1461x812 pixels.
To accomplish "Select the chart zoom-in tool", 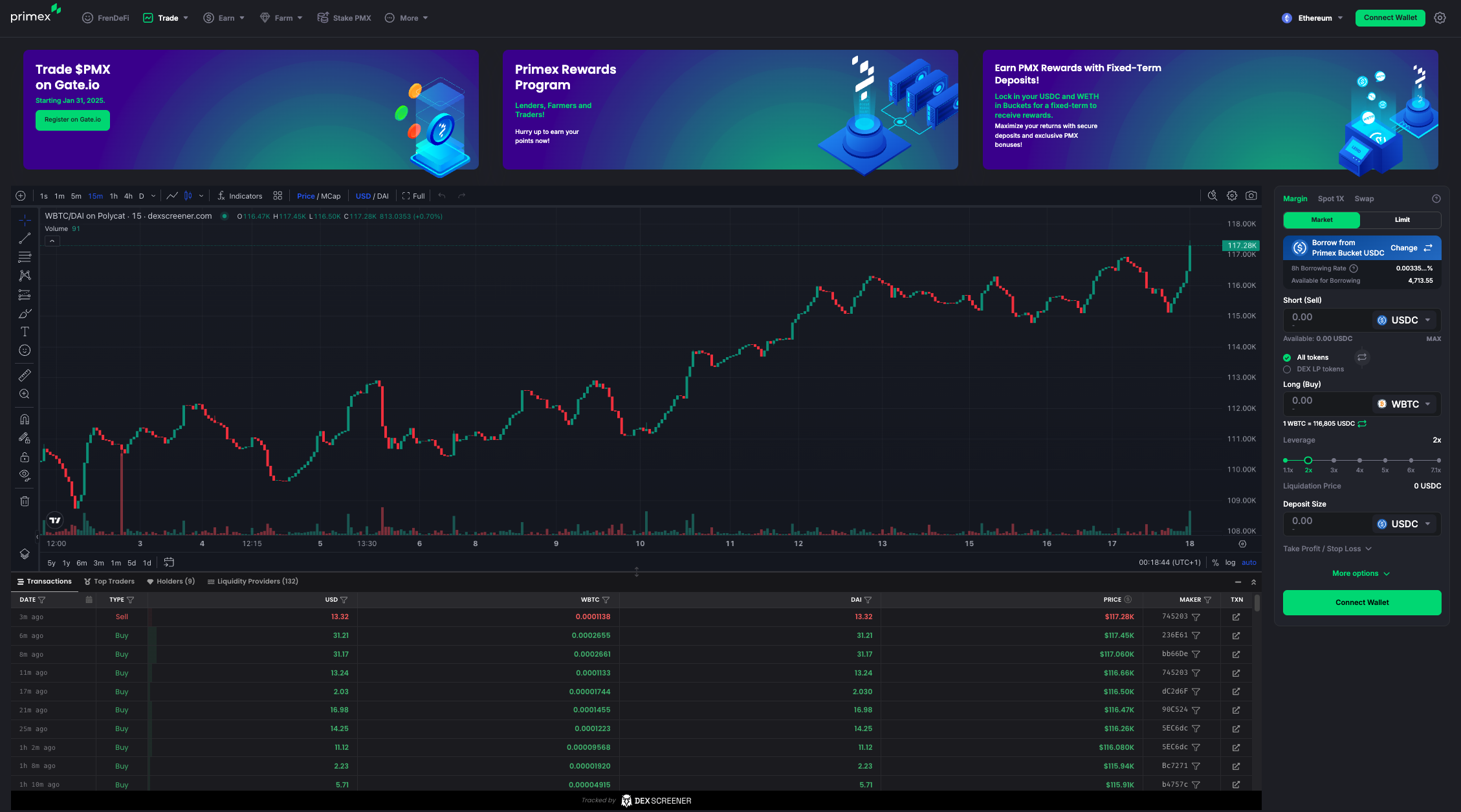I will click(x=25, y=394).
